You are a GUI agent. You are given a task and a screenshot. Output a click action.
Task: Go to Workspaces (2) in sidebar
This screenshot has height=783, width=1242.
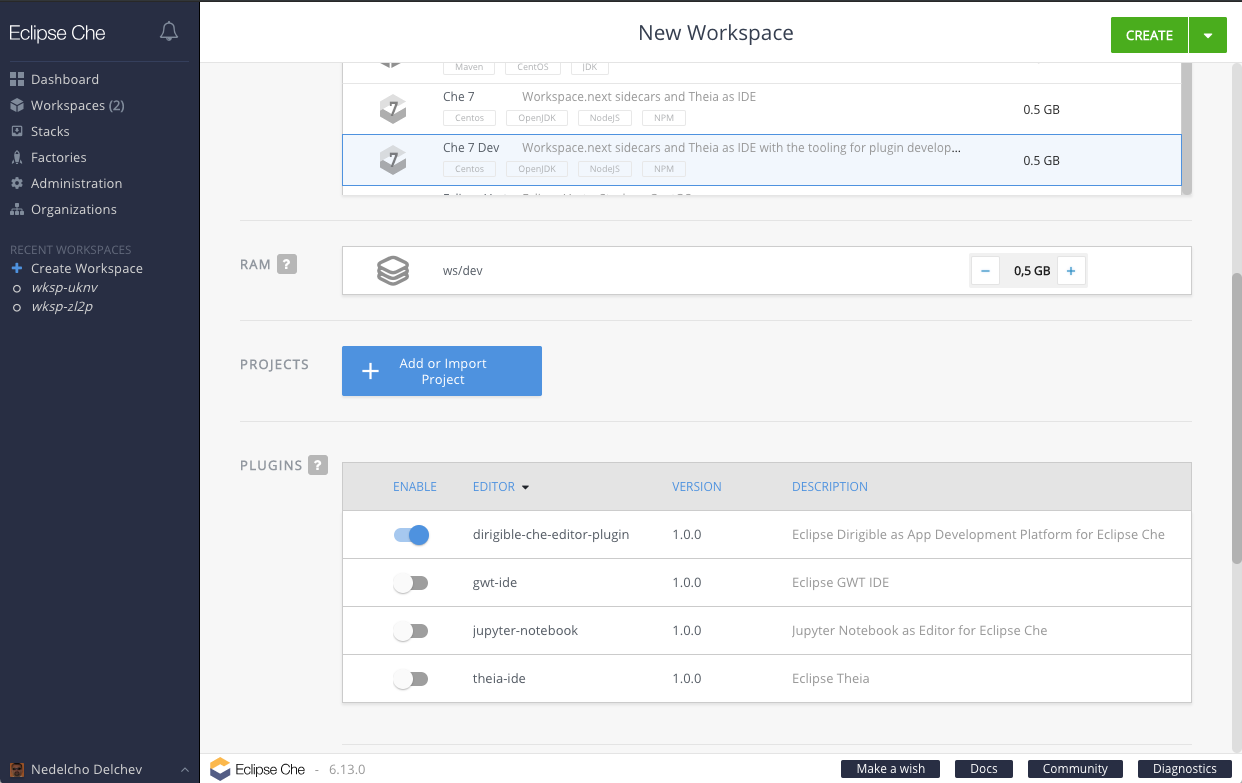pos(78,105)
